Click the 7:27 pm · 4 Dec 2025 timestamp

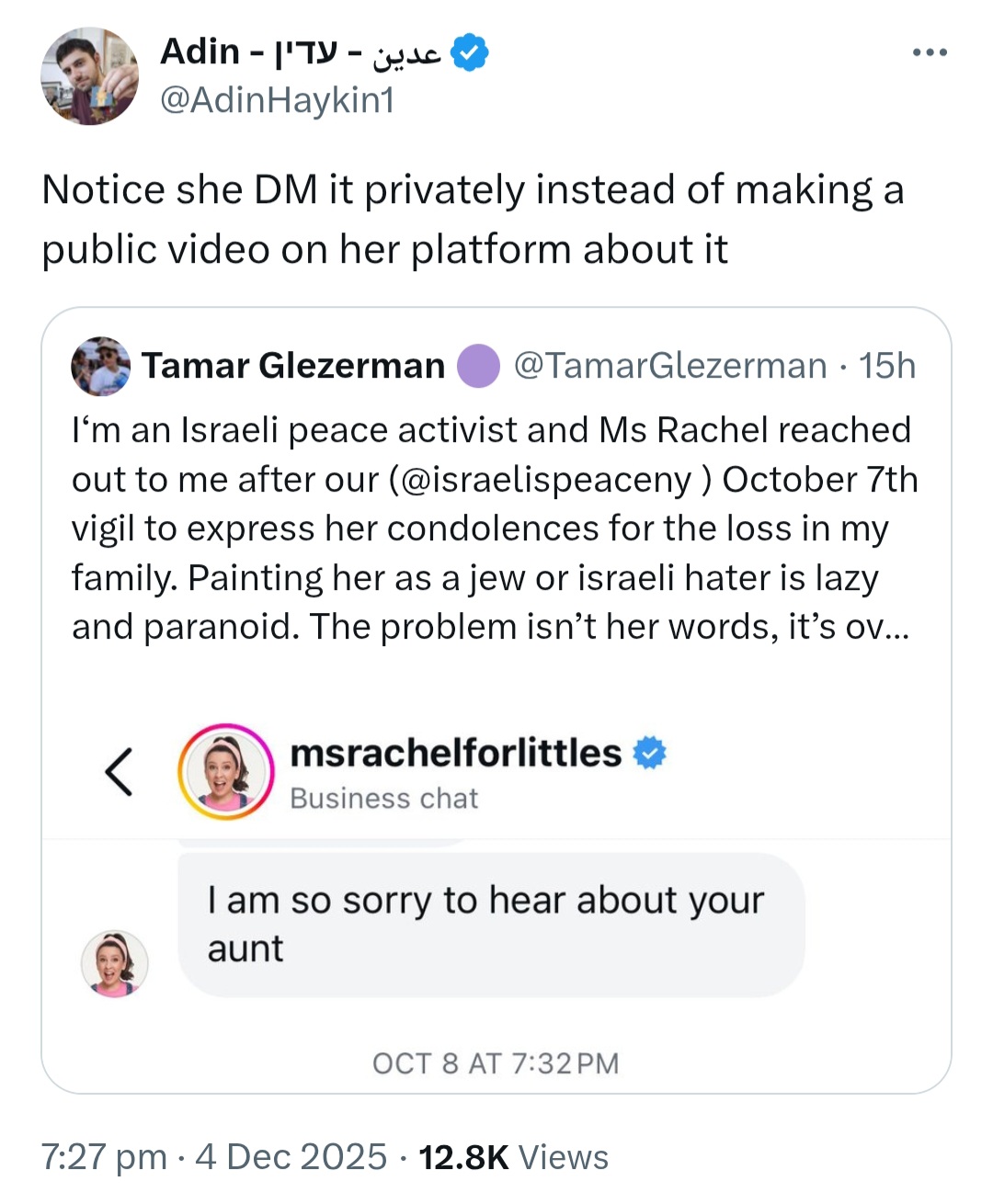[214, 1157]
